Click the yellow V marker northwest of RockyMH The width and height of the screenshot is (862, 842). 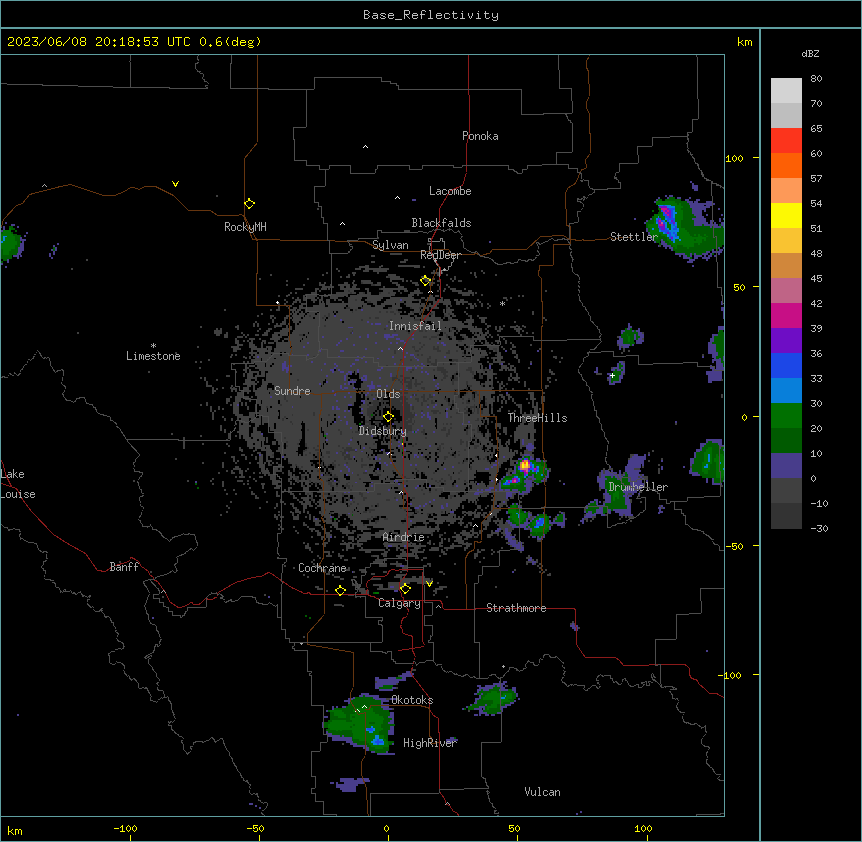pos(175,184)
